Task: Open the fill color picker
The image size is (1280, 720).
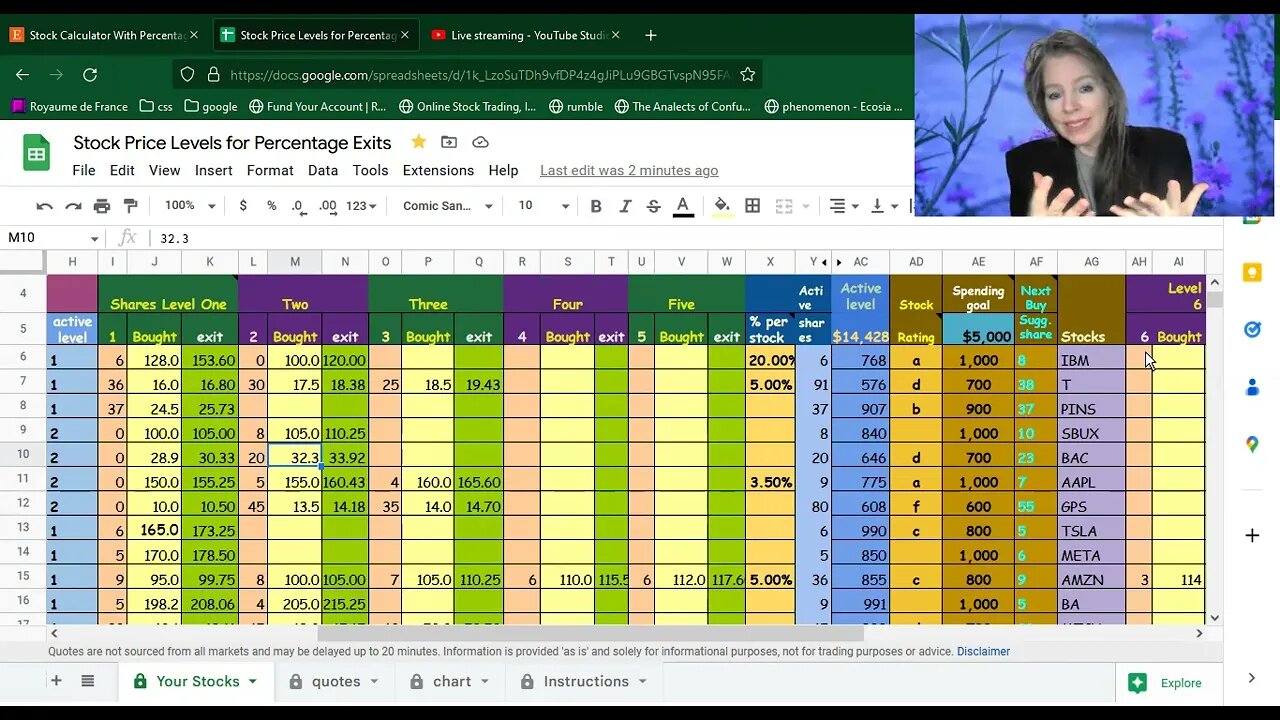Action: 721,206
